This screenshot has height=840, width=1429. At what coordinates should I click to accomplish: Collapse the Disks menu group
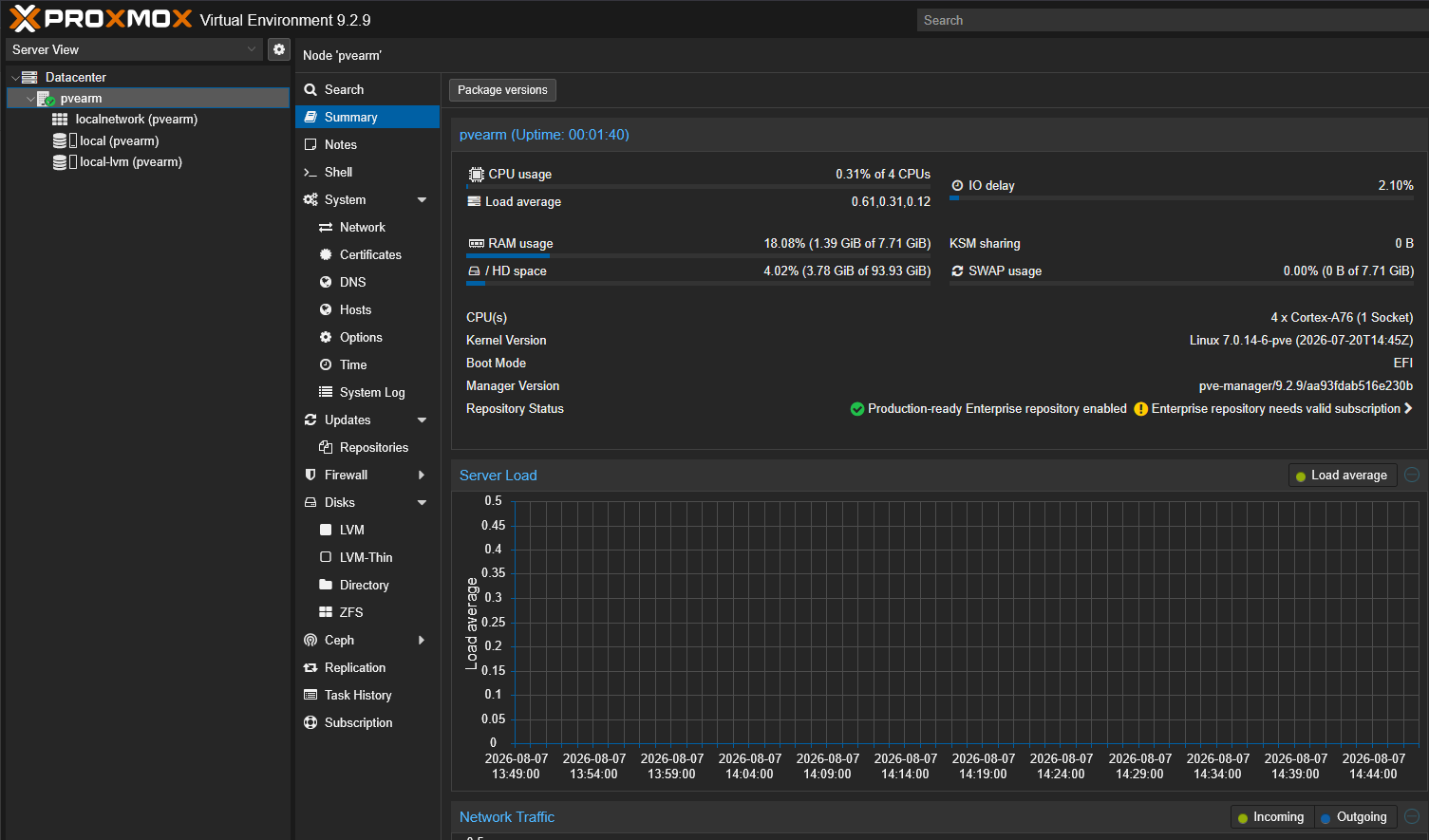(422, 503)
